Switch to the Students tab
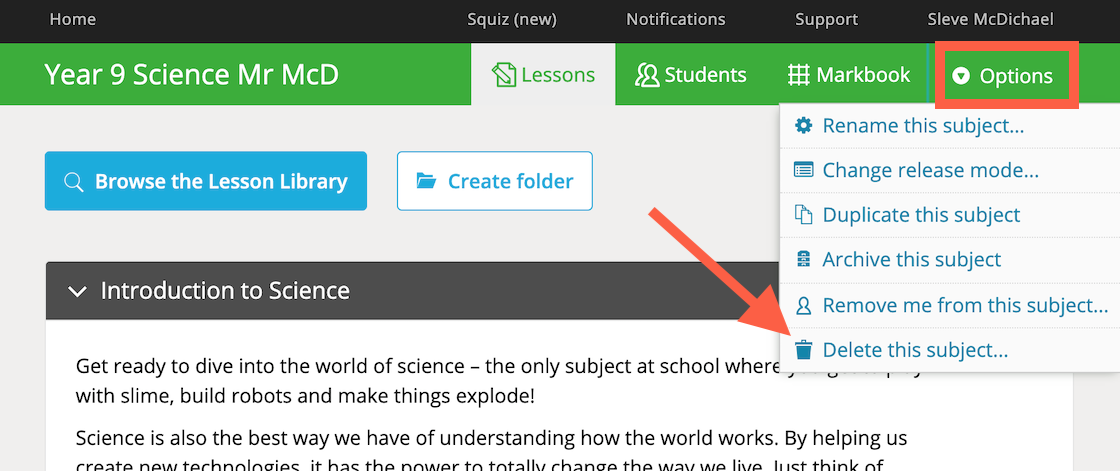1120x471 pixels. click(x=691, y=75)
